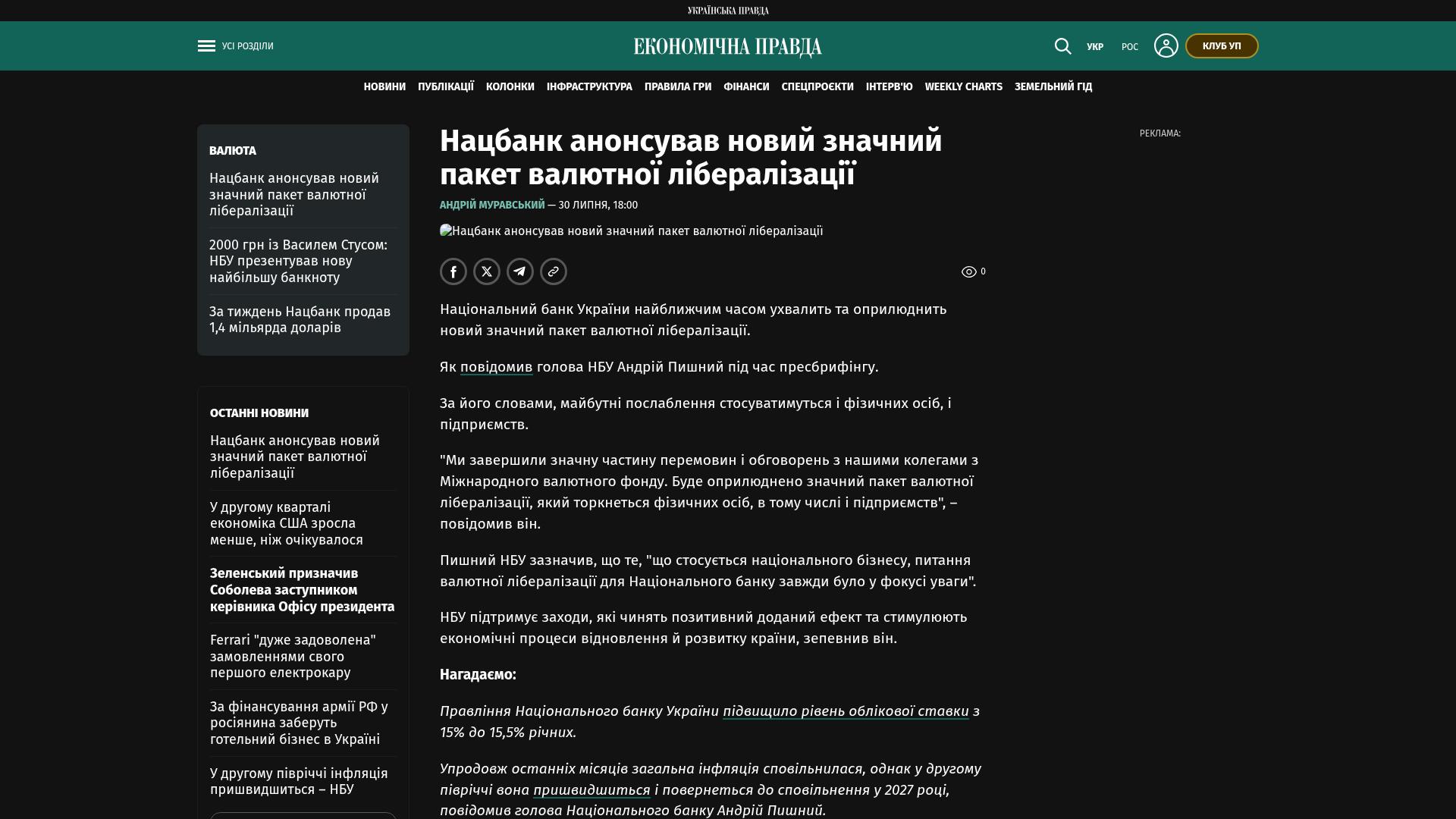Open '2000 грн із Василем Стусом' news
This screenshot has height=819, width=1456.
coord(298,261)
